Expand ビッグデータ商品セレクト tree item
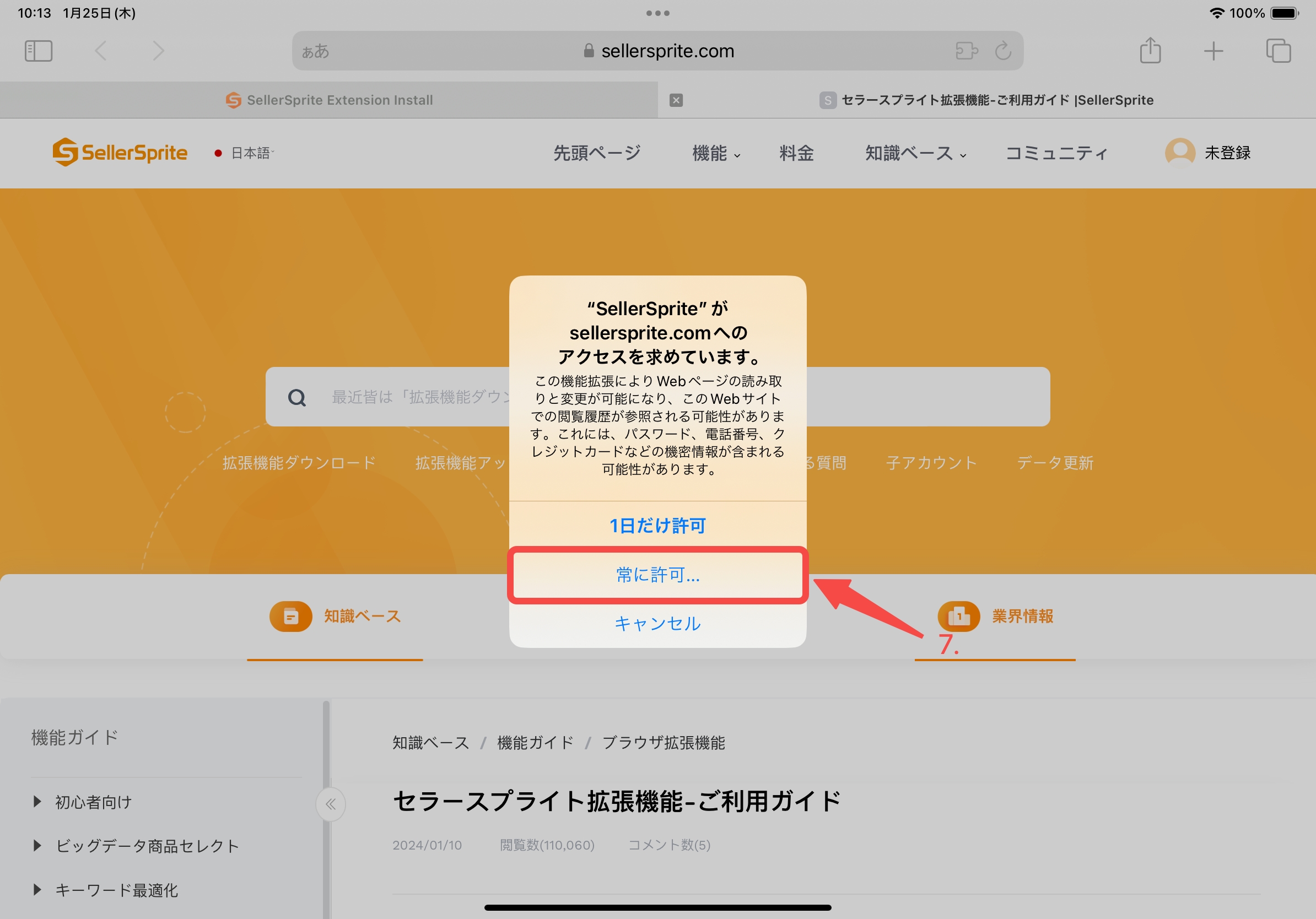The width and height of the screenshot is (1316, 919). point(38,846)
